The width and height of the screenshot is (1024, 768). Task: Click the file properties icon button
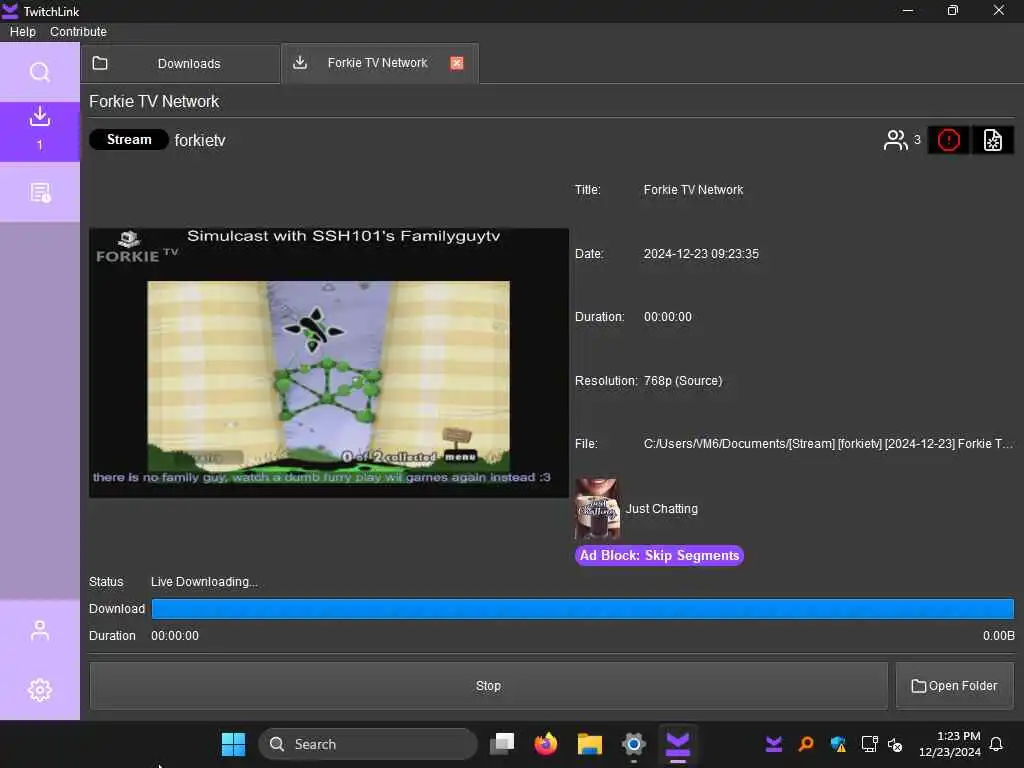click(x=993, y=140)
